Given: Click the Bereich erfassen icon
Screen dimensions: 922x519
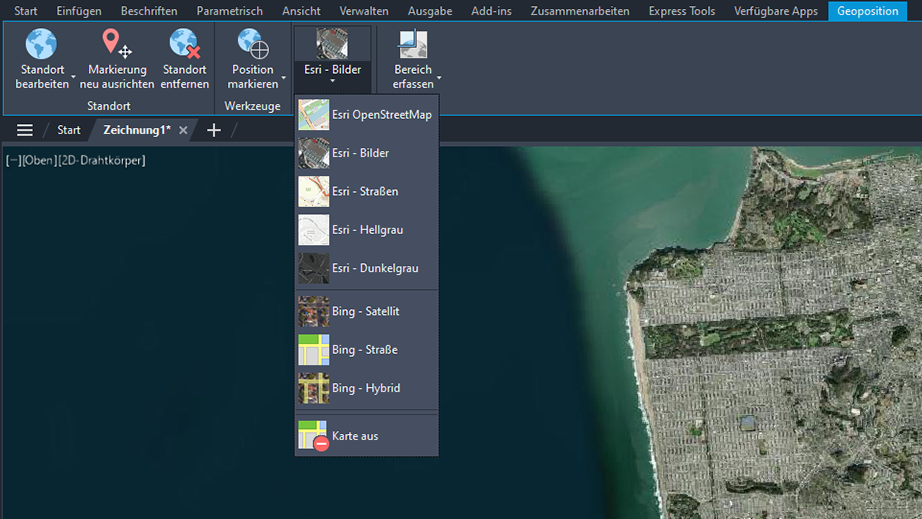Looking at the screenshot, I should [x=413, y=44].
